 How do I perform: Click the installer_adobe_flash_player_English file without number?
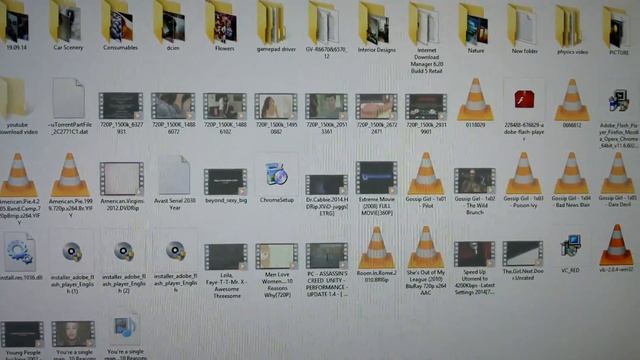click(176, 251)
